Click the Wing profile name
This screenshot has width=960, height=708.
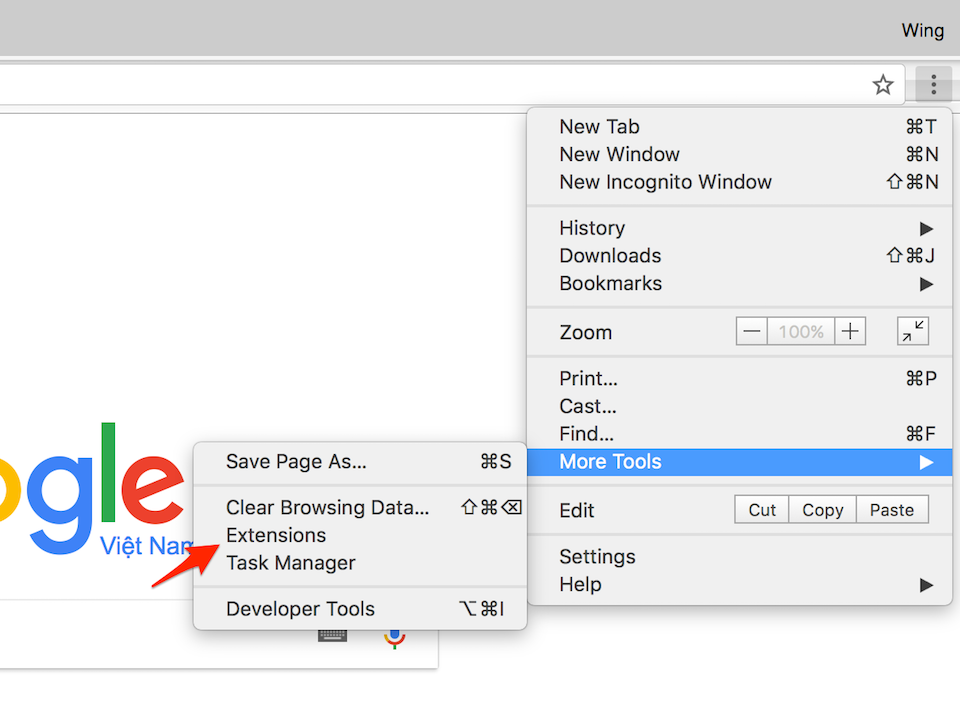tap(923, 31)
